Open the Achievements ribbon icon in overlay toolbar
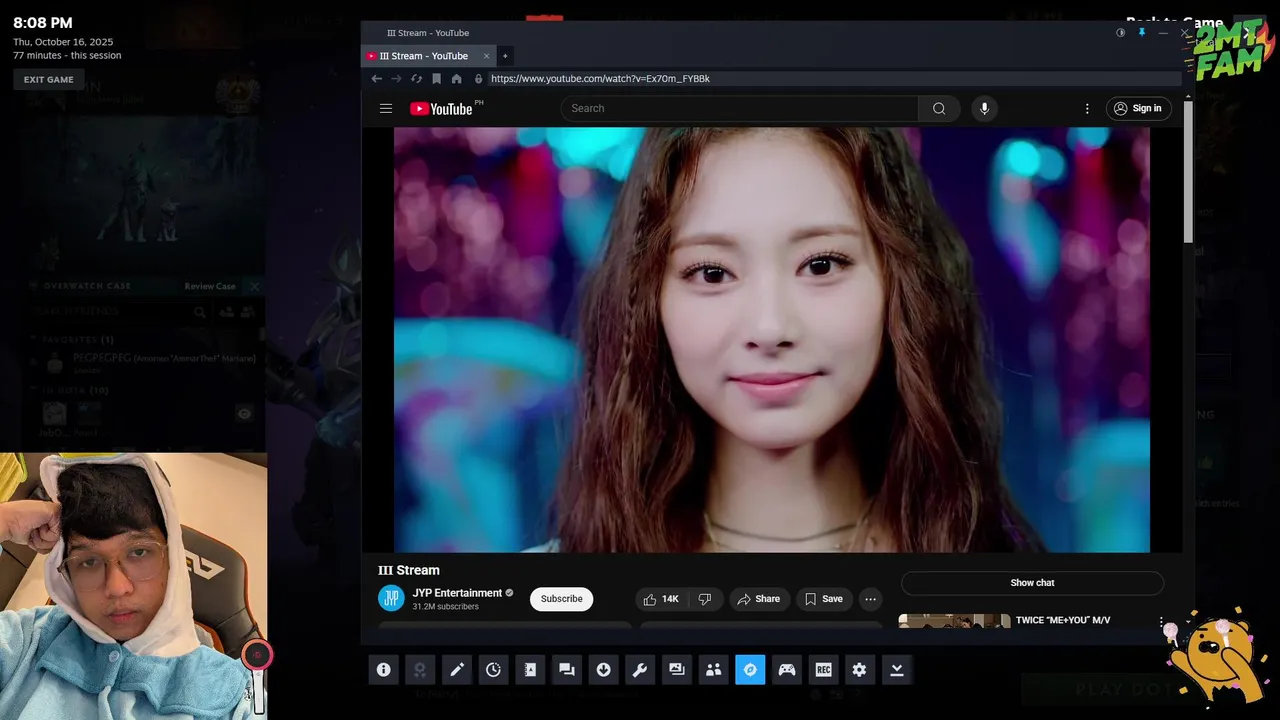Screen dimensions: 1280x720 coord(420,670)
